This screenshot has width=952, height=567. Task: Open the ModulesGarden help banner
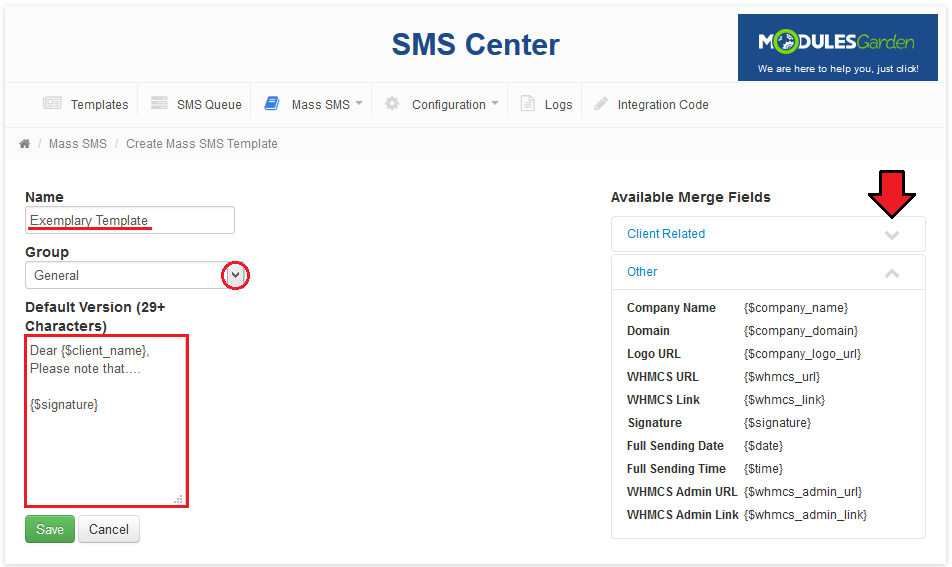838,48
